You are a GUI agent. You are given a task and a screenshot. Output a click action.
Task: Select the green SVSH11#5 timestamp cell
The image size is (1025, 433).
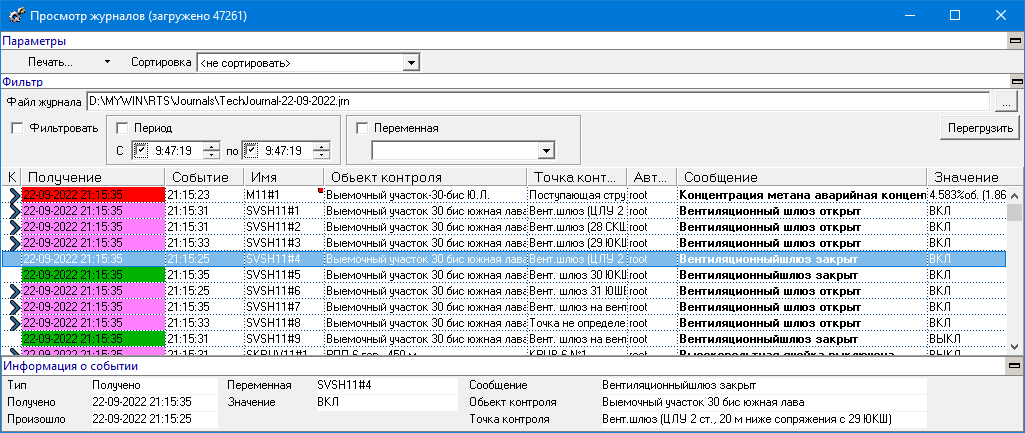point(93,275)
